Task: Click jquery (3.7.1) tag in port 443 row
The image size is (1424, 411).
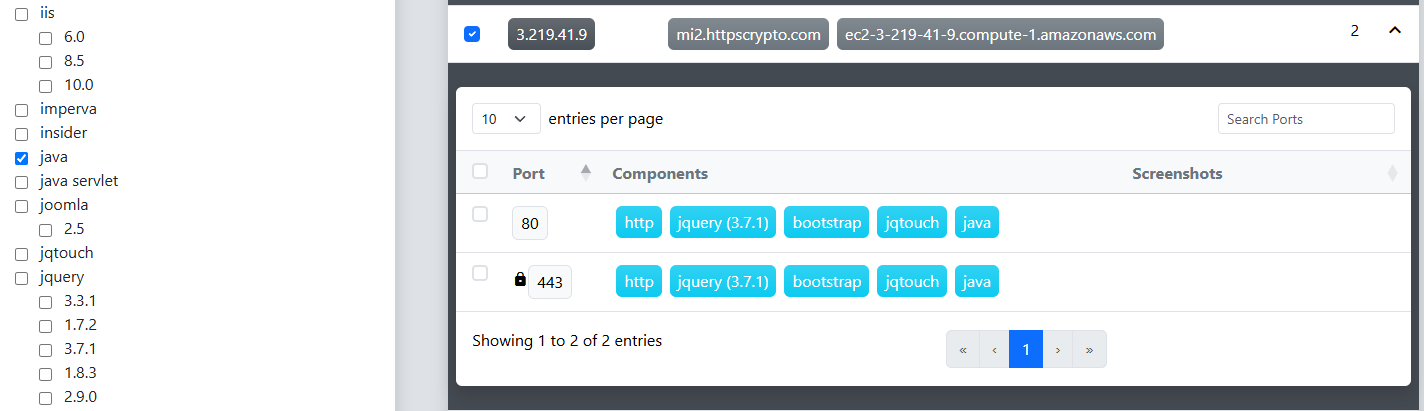Action: [x=723, y=282]
